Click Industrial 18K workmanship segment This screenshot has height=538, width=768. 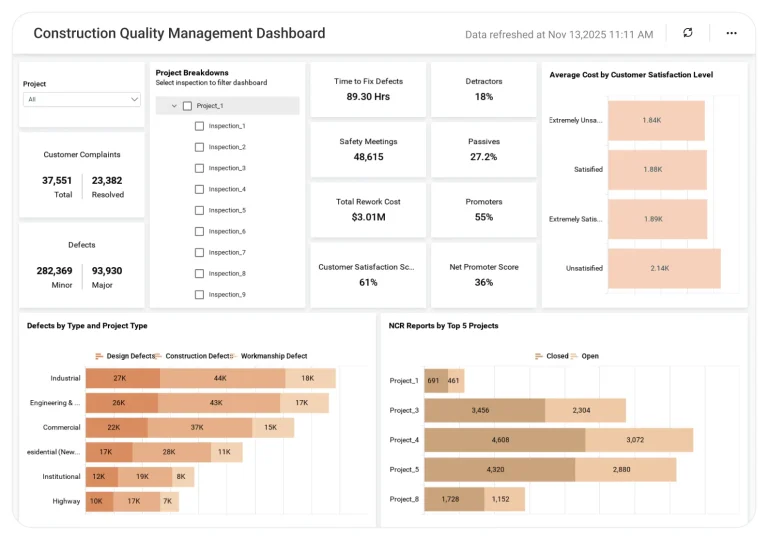[310, 378]
